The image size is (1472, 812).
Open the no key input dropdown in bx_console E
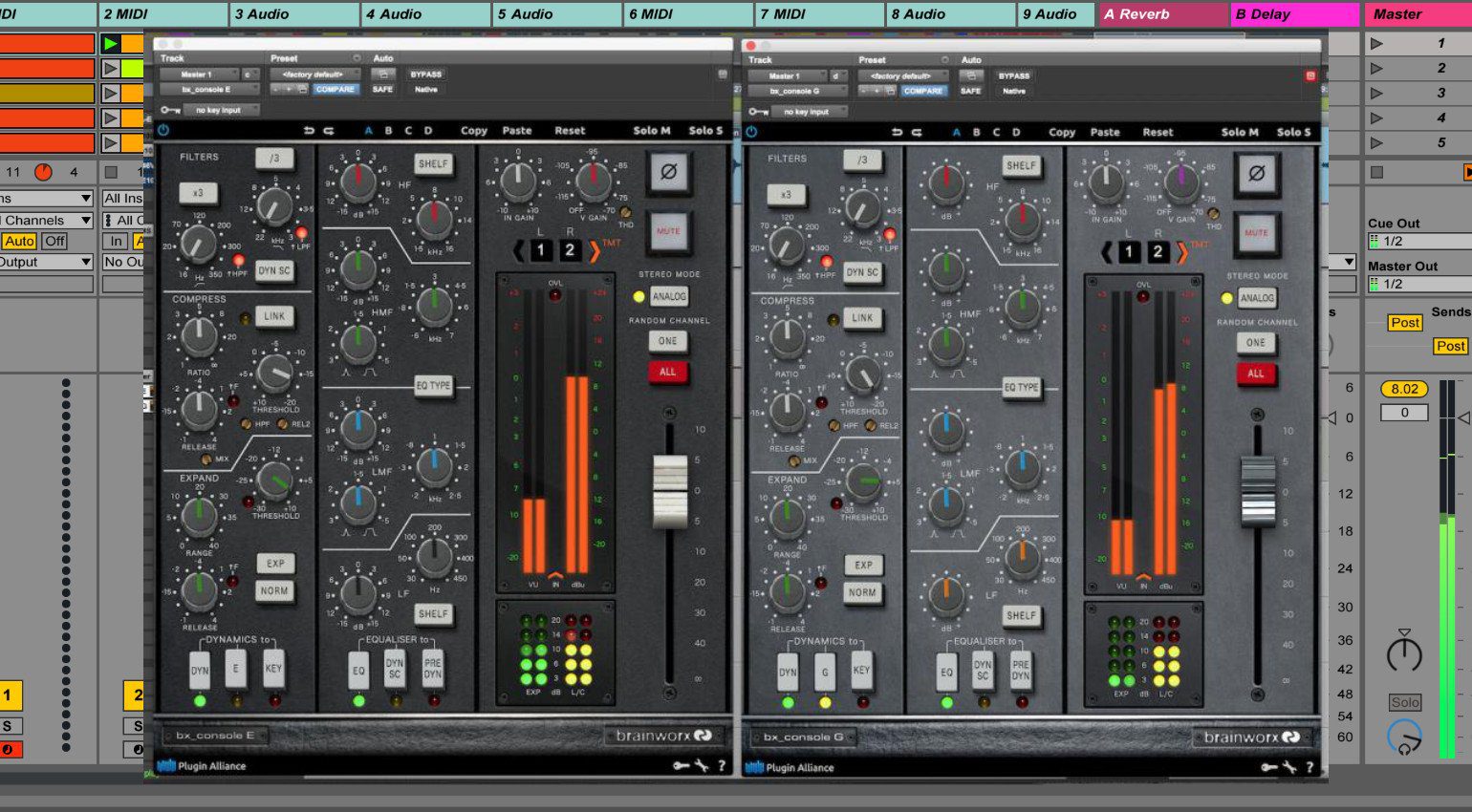point(223,110)
